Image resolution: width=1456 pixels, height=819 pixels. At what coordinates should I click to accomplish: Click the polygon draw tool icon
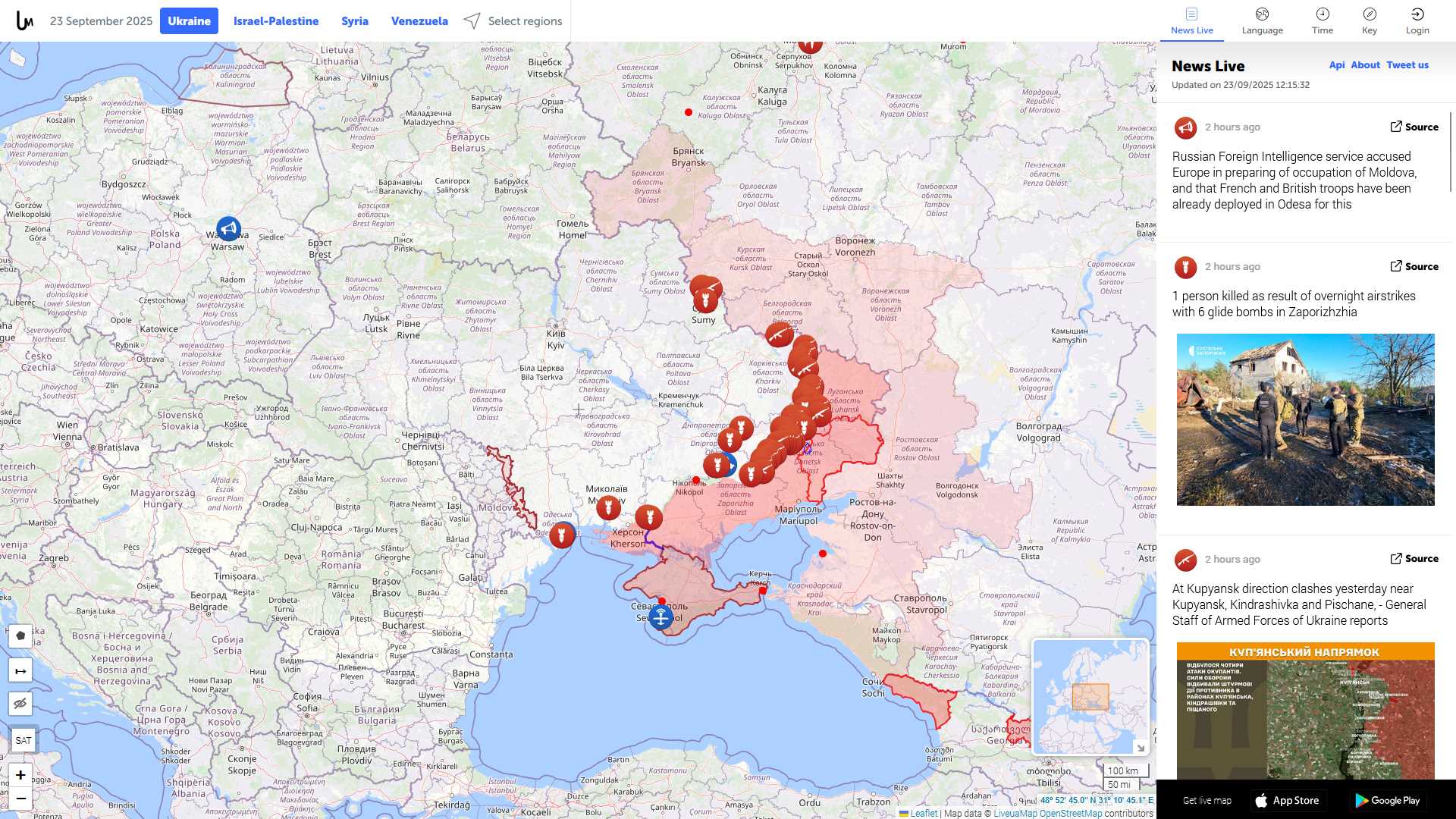click(x=20, y=635)
